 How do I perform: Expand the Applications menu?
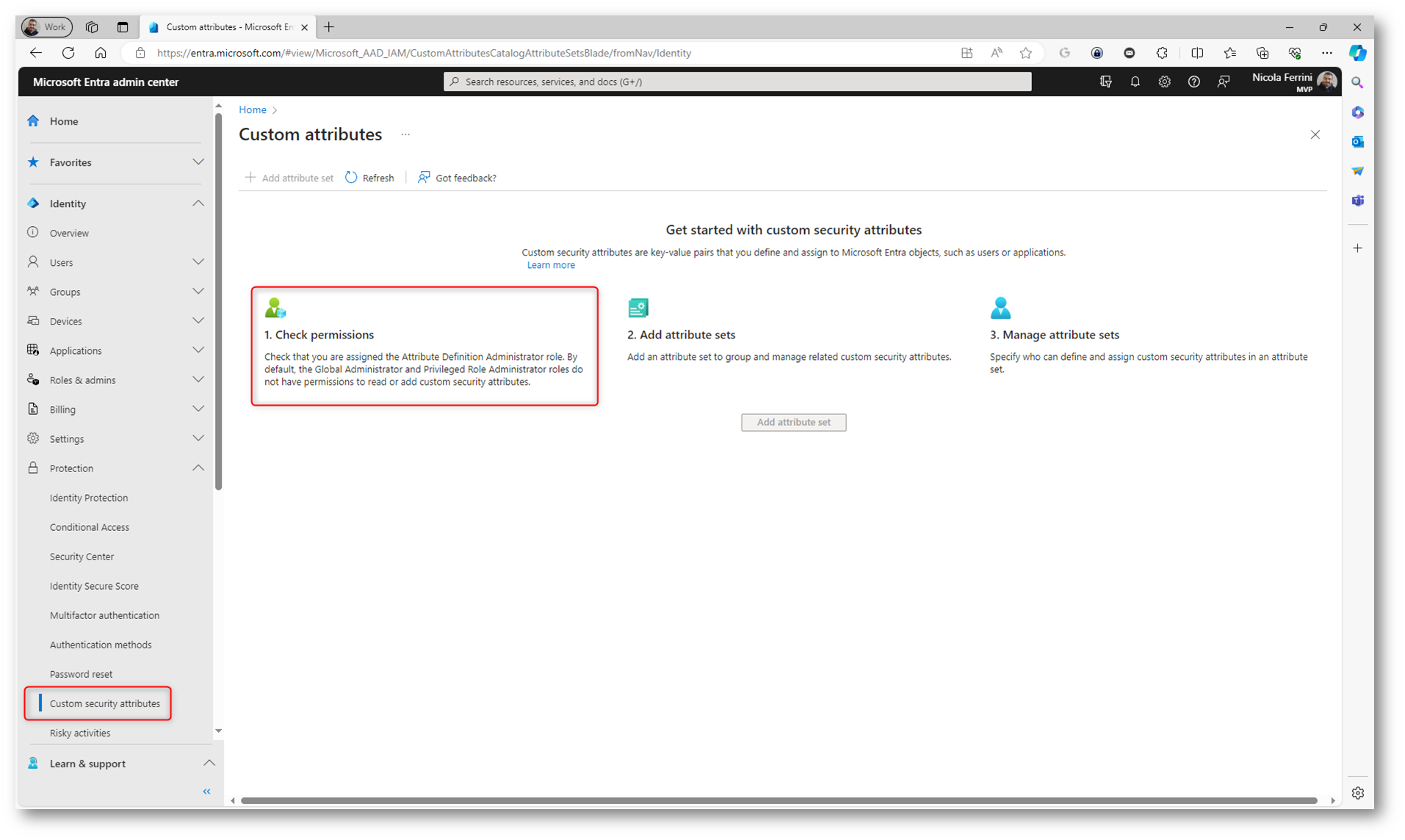click(198, 350)
